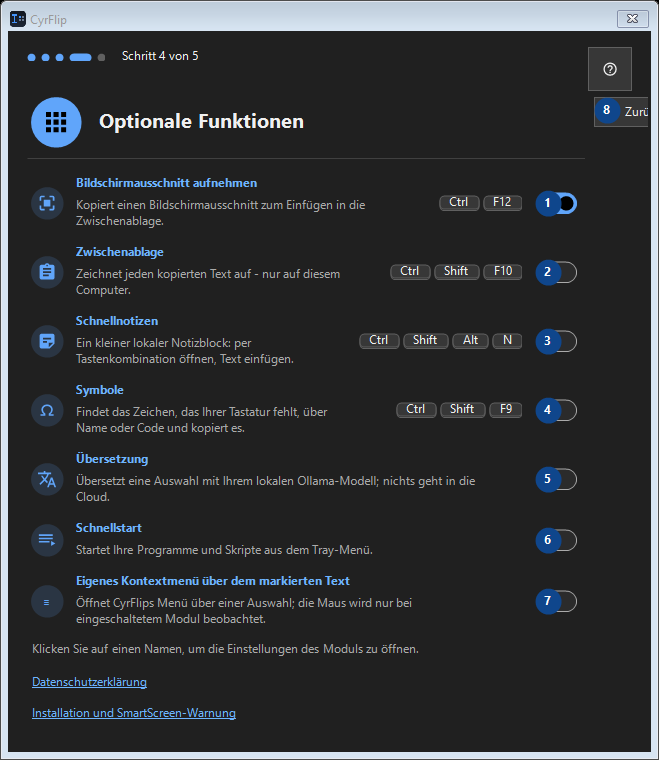Screen dimensions: 659x760
Task: Click the clipboard icon beside Zwischenablage
Action: (47, 272)
